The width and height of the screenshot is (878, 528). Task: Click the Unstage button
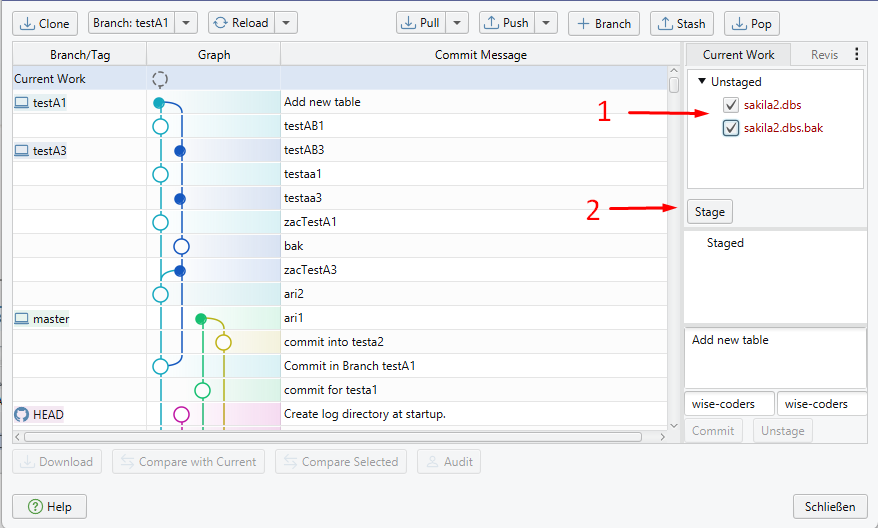(x=782, y=431)
